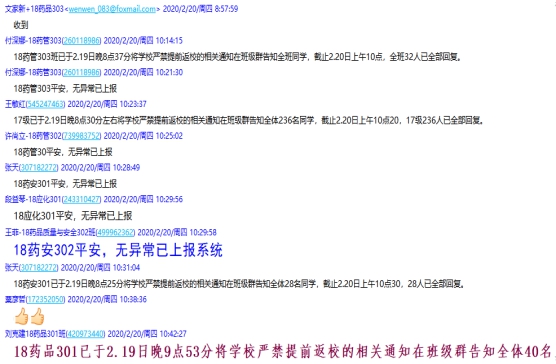This screenshot has width=556, height=364.
Task: Open QQ number link 499962362
Action: [x=115, y=233]
